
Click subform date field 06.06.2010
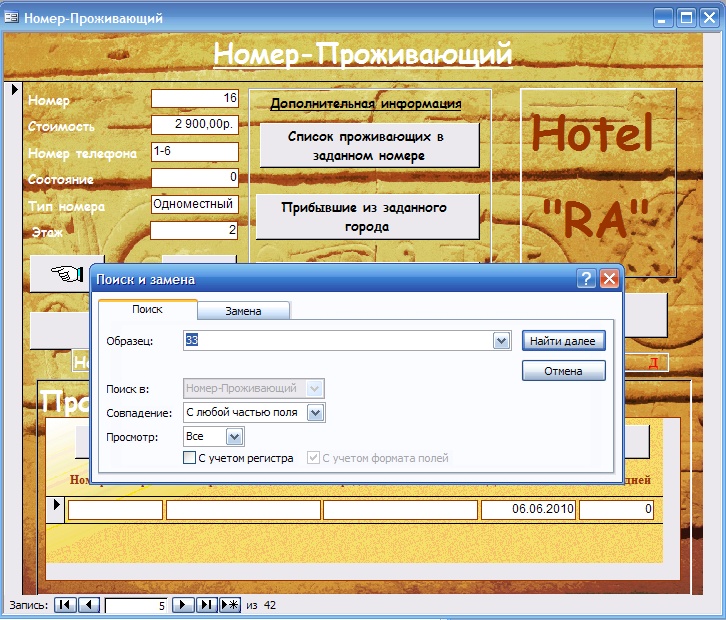pyautogui.click(x=528, y=509)
